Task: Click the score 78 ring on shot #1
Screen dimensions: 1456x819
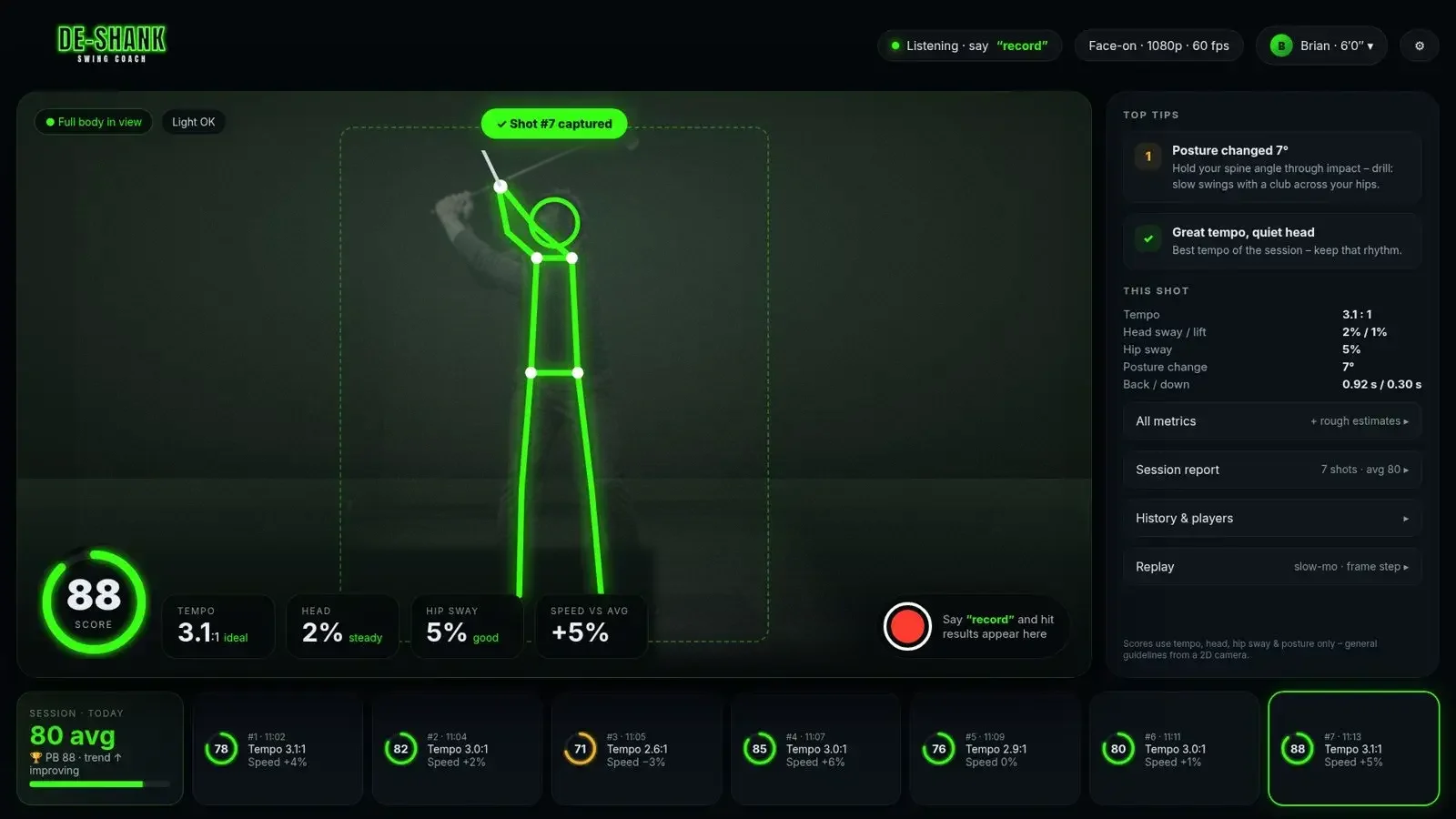Action: click(221, 749)
